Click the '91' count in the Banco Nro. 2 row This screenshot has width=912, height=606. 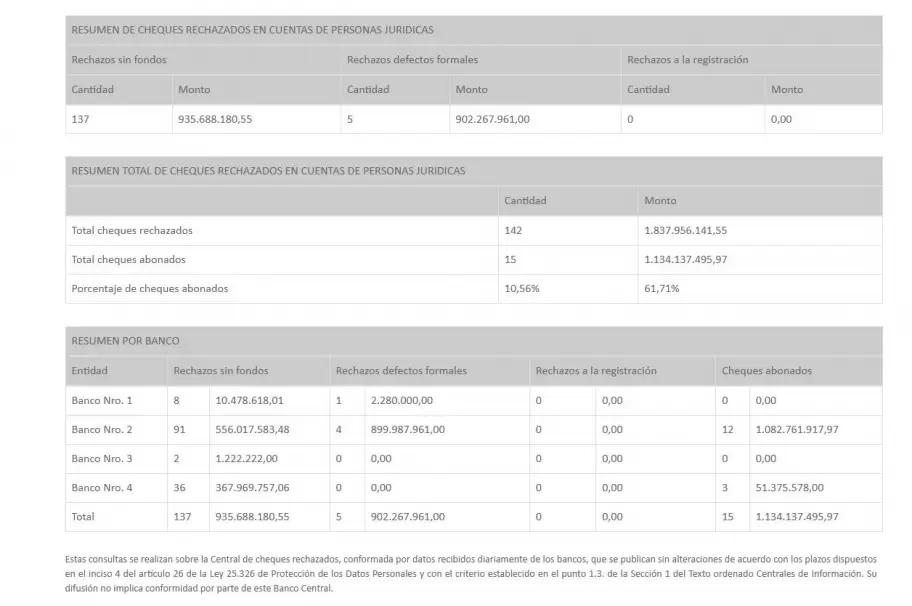coord(179,429)
